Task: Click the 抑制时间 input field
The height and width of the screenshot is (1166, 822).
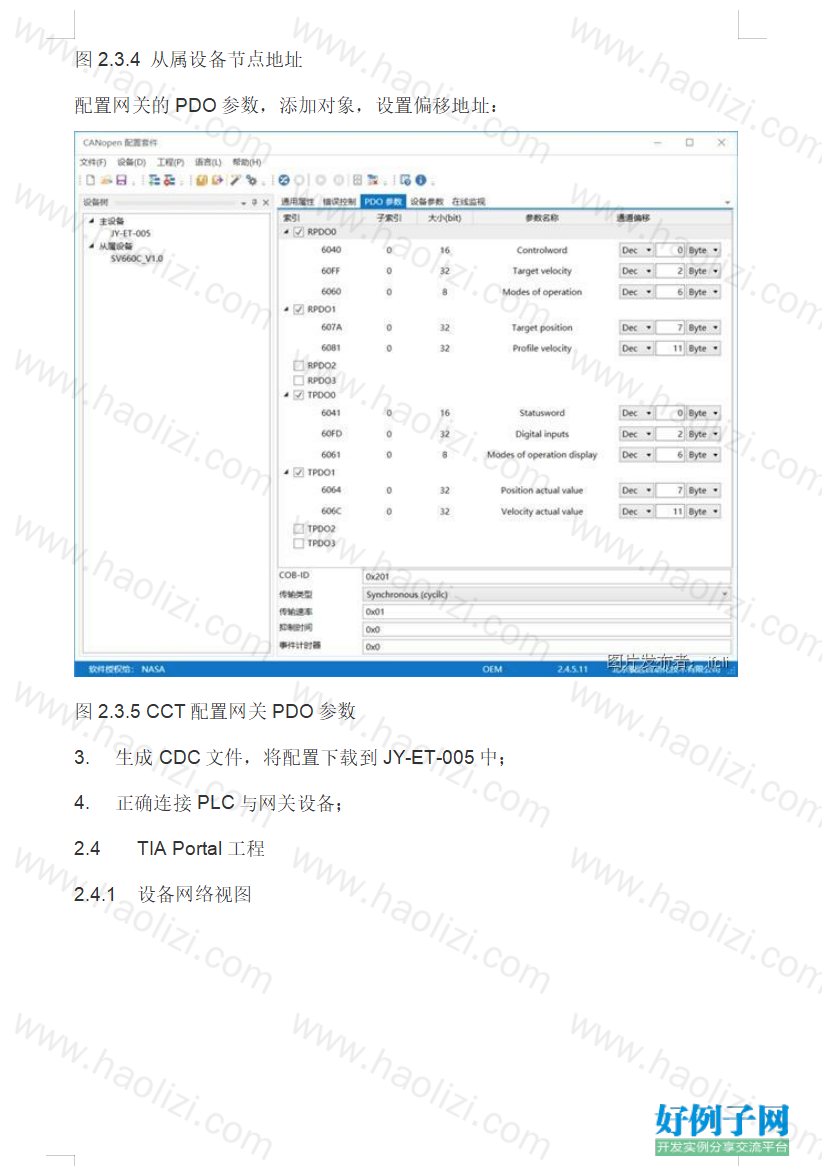Action: [547, 629]
